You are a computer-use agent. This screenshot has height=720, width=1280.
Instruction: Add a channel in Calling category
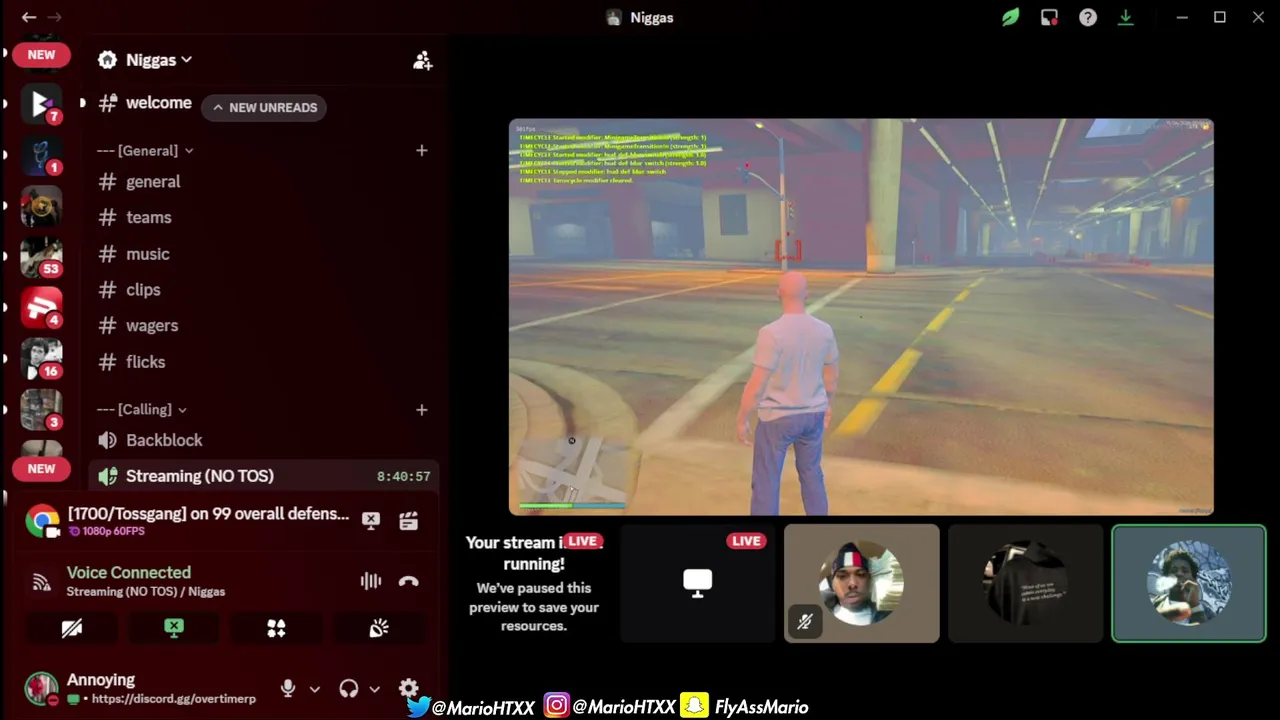click(421, 409)
